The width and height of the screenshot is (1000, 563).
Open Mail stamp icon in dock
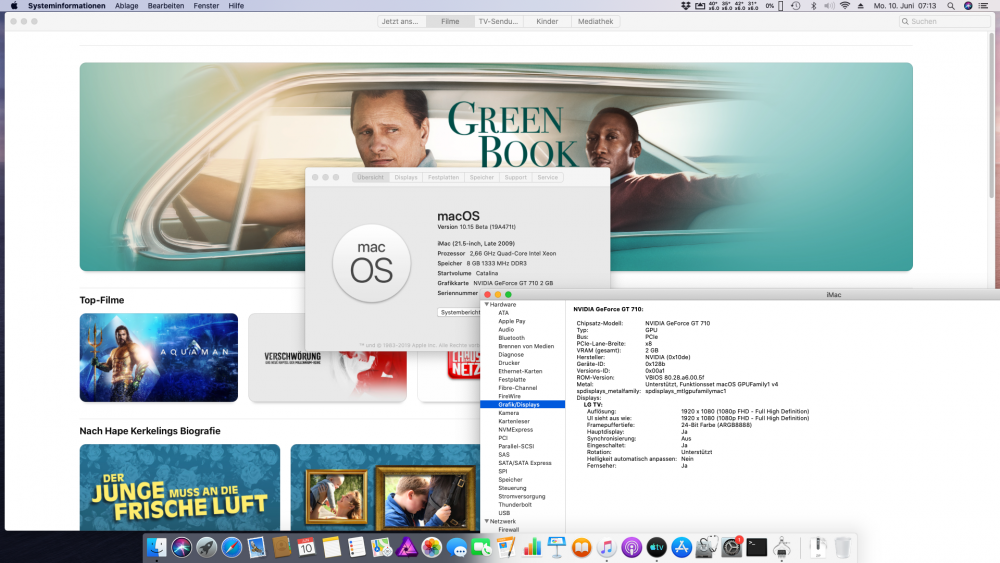pyautogui.click(x=256, y=547)
